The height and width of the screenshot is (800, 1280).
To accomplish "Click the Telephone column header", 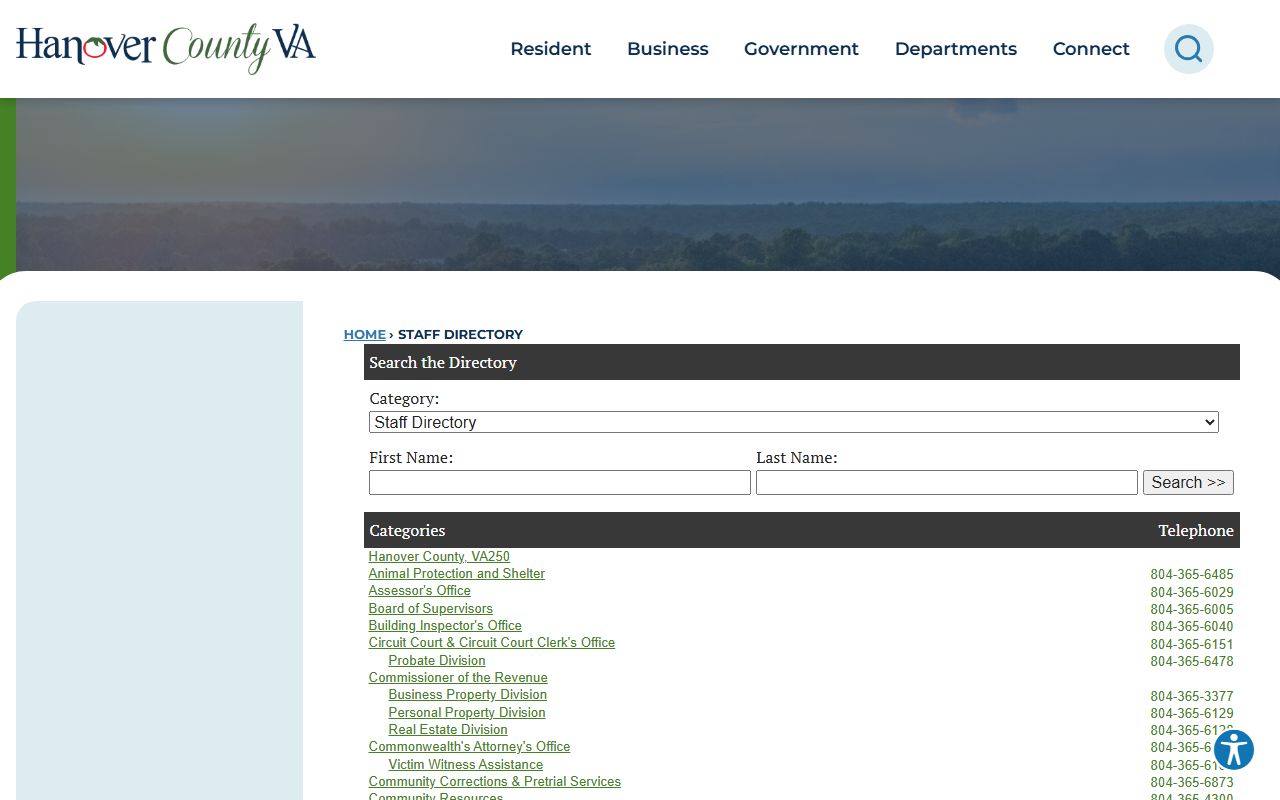I will (x=1196, y=530).
